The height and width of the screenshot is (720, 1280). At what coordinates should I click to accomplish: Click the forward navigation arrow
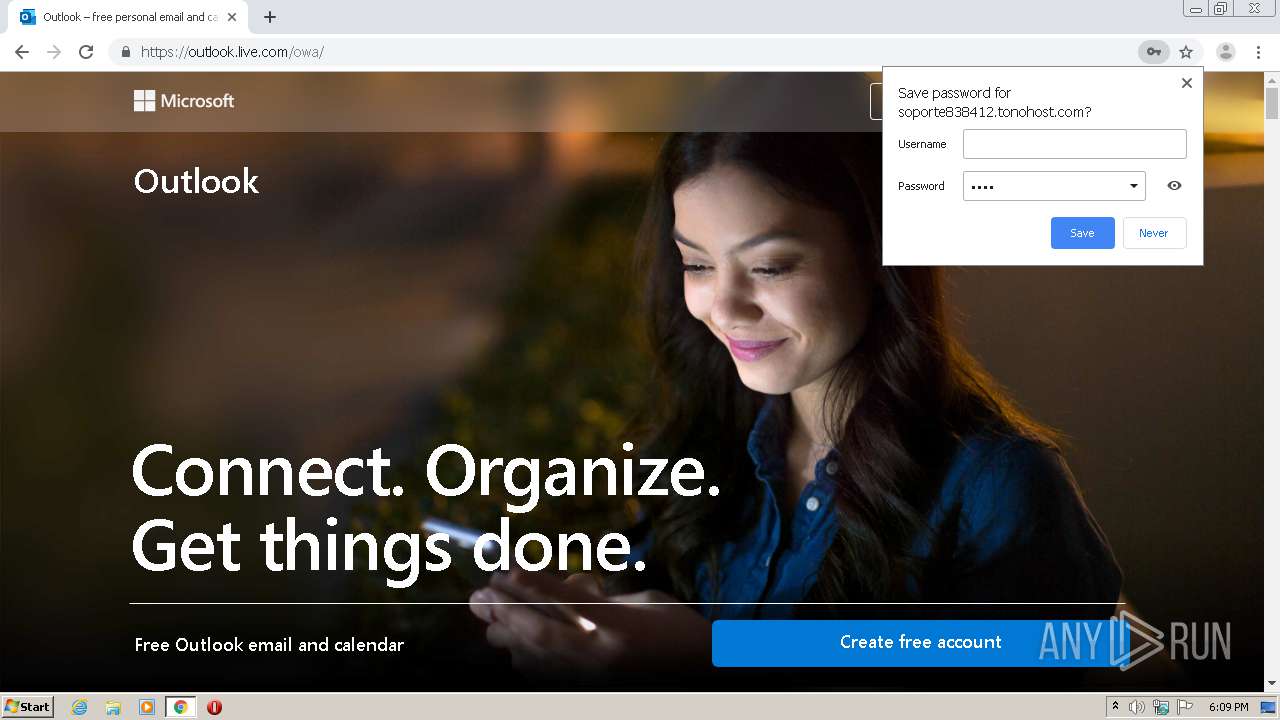click(x=54, y=52)
